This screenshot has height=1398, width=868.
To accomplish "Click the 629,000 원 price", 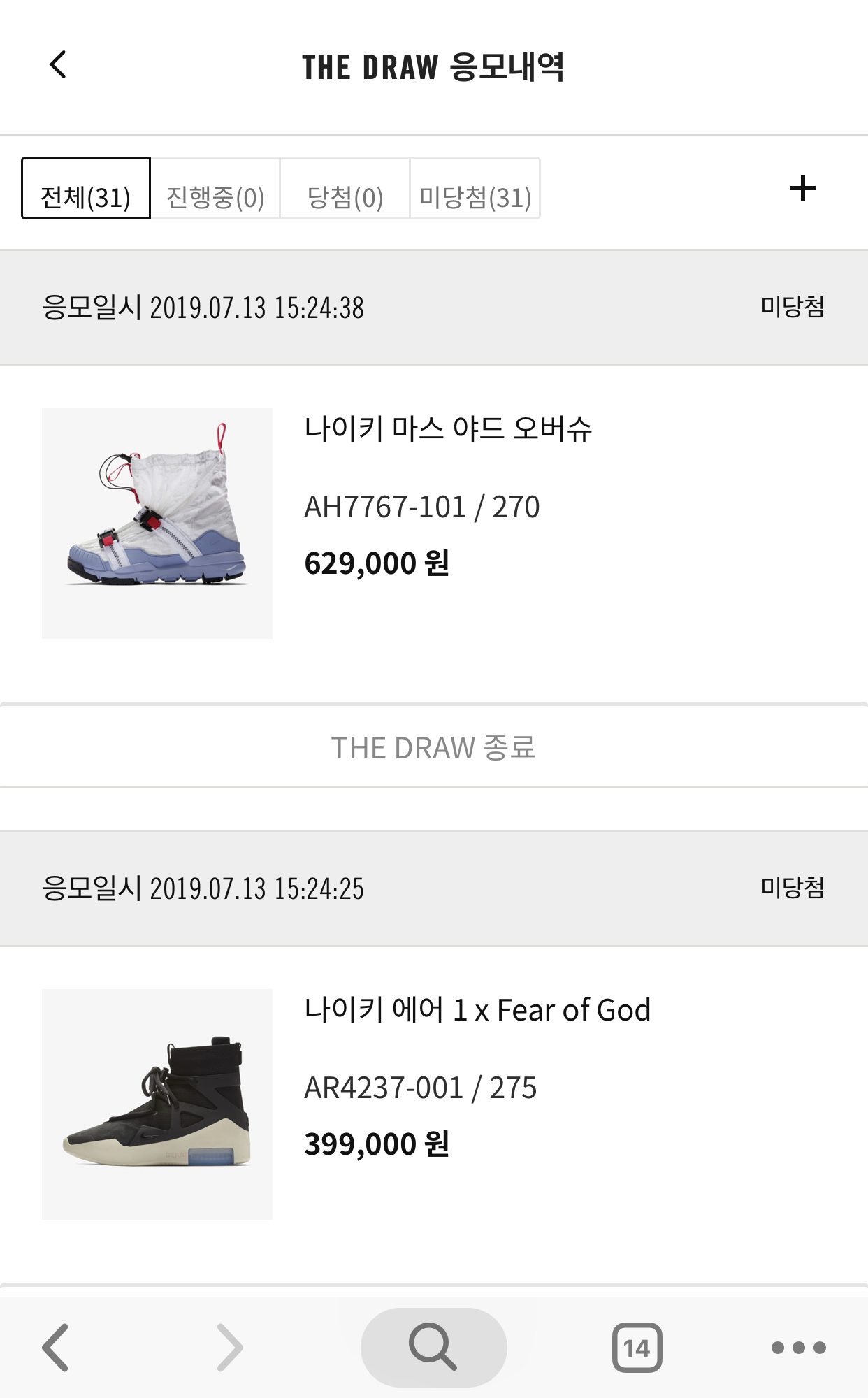I will pos(377,563).
